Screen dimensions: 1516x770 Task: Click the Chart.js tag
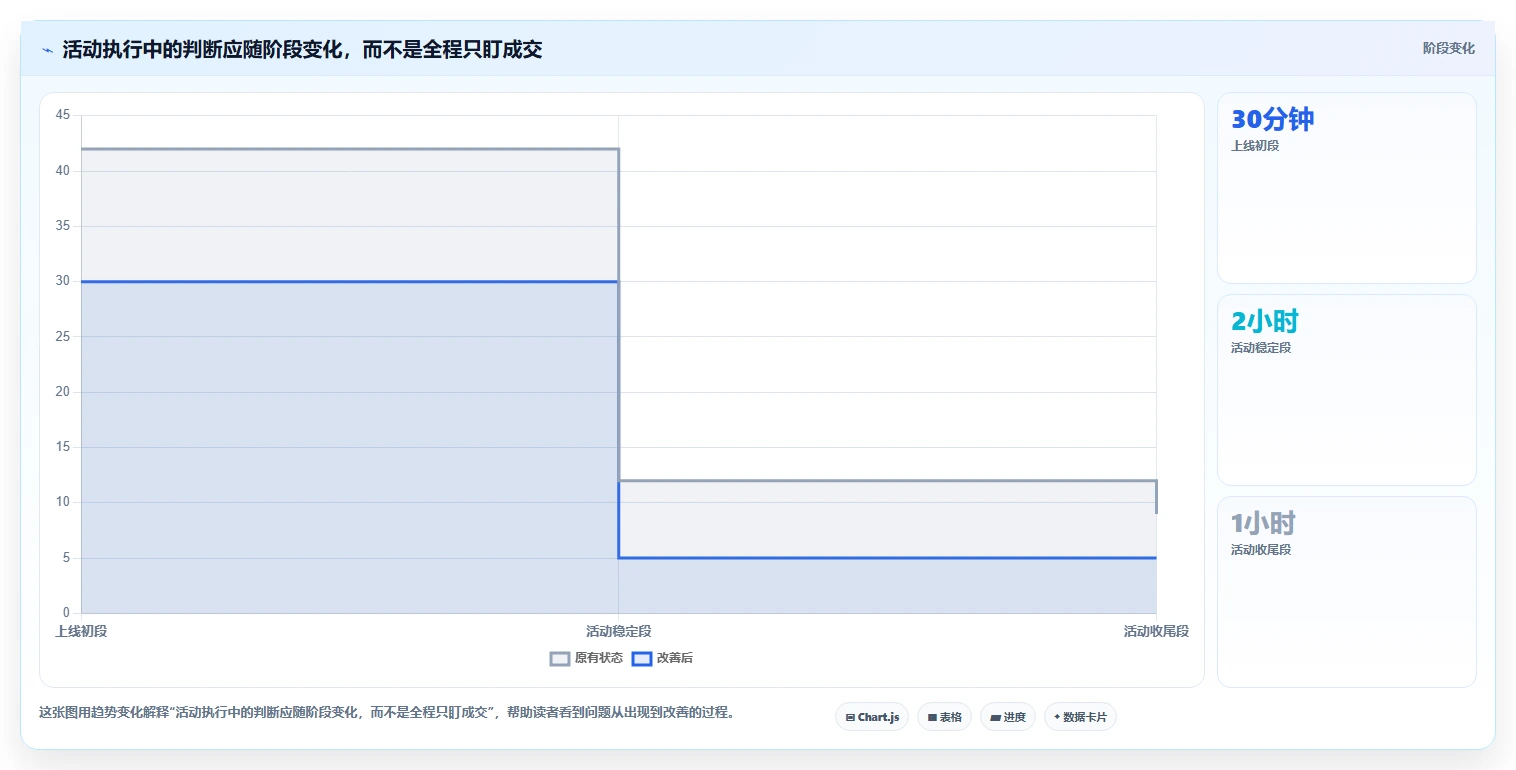pyautogui.click(x=872, y=717)
